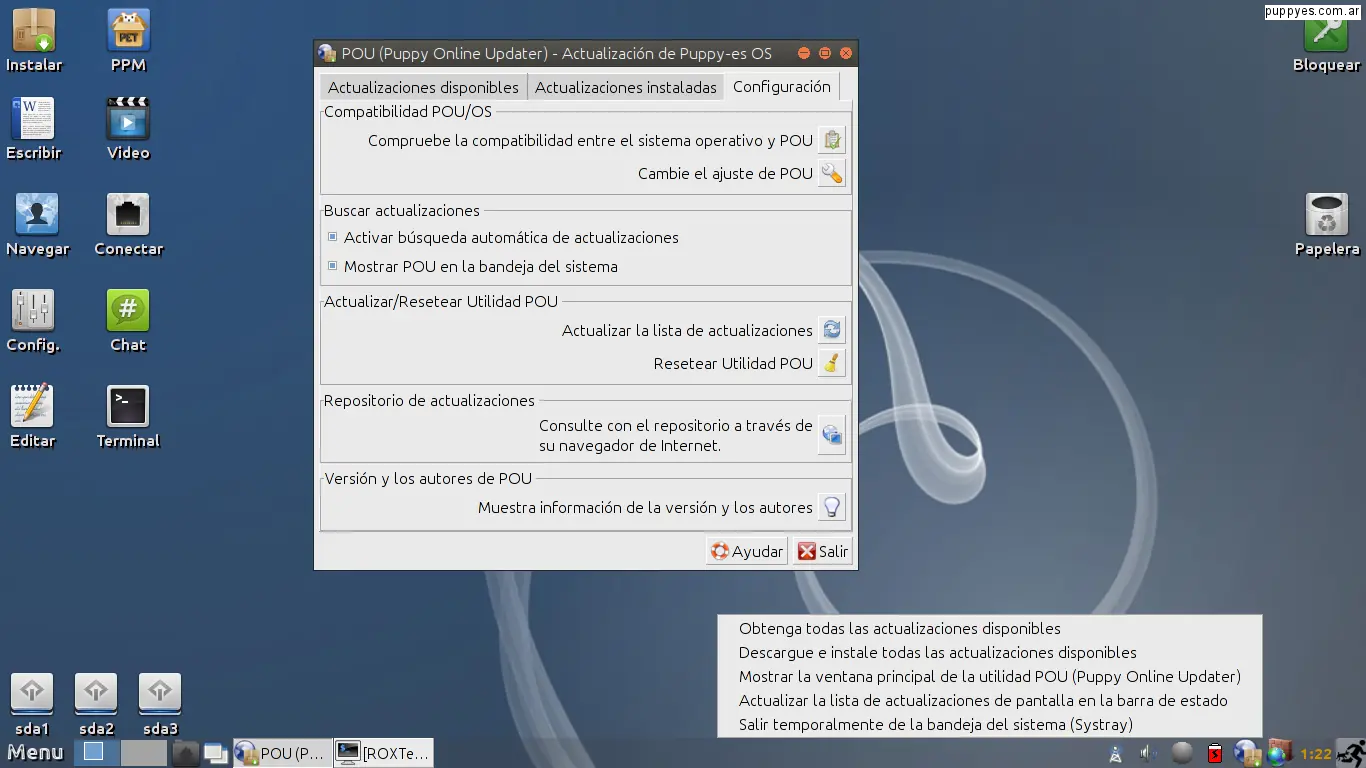Click the OS/POU compatibility check icon
1366x768 pixels.
[x=832, y=141]
